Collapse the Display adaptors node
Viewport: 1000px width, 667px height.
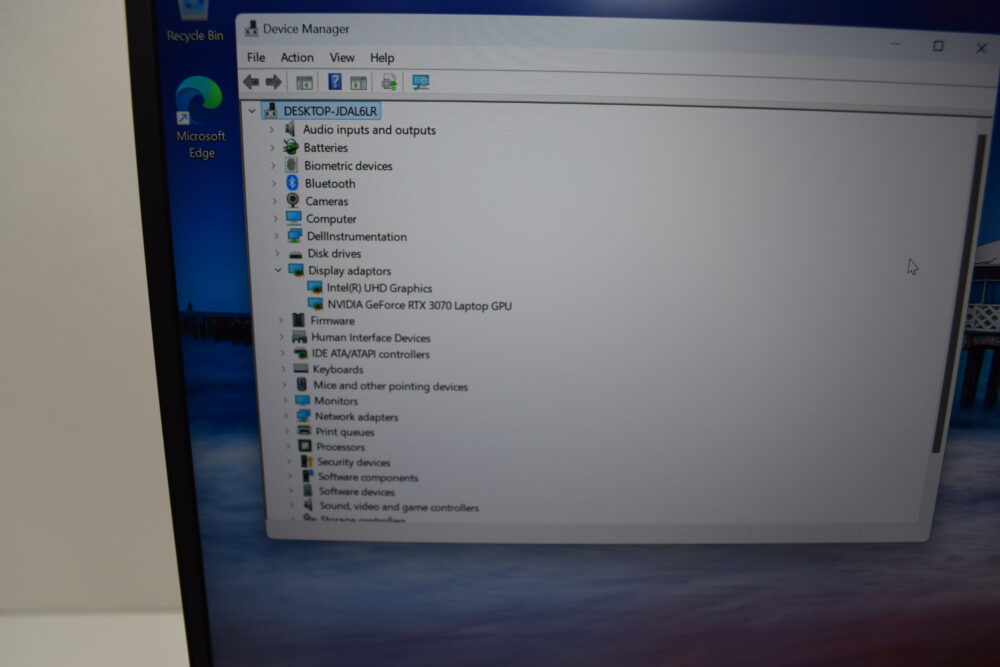click(278, 270)
